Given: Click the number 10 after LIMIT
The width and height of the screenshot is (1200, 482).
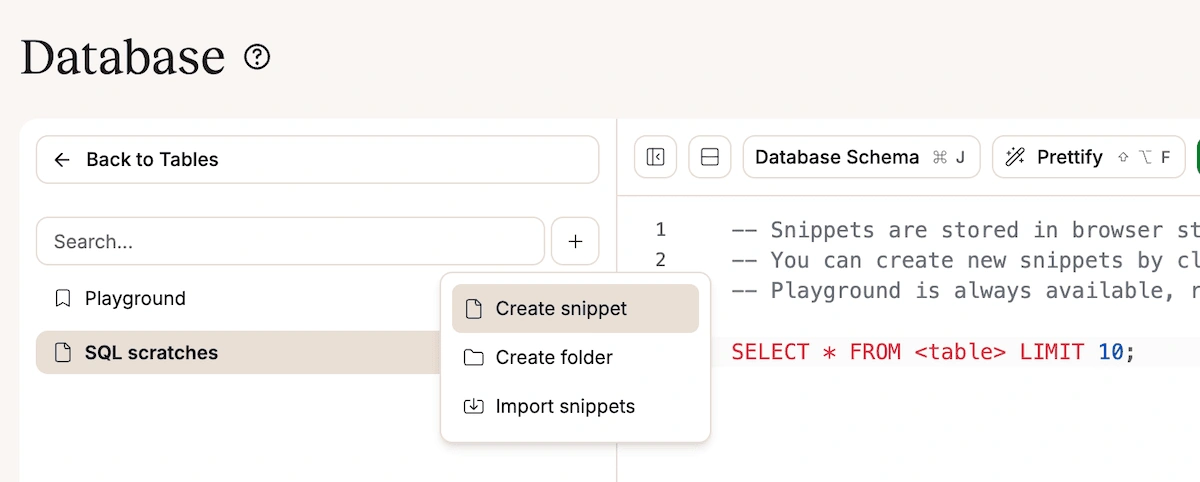Looking at the screenshot, I should click(1110, 352).
